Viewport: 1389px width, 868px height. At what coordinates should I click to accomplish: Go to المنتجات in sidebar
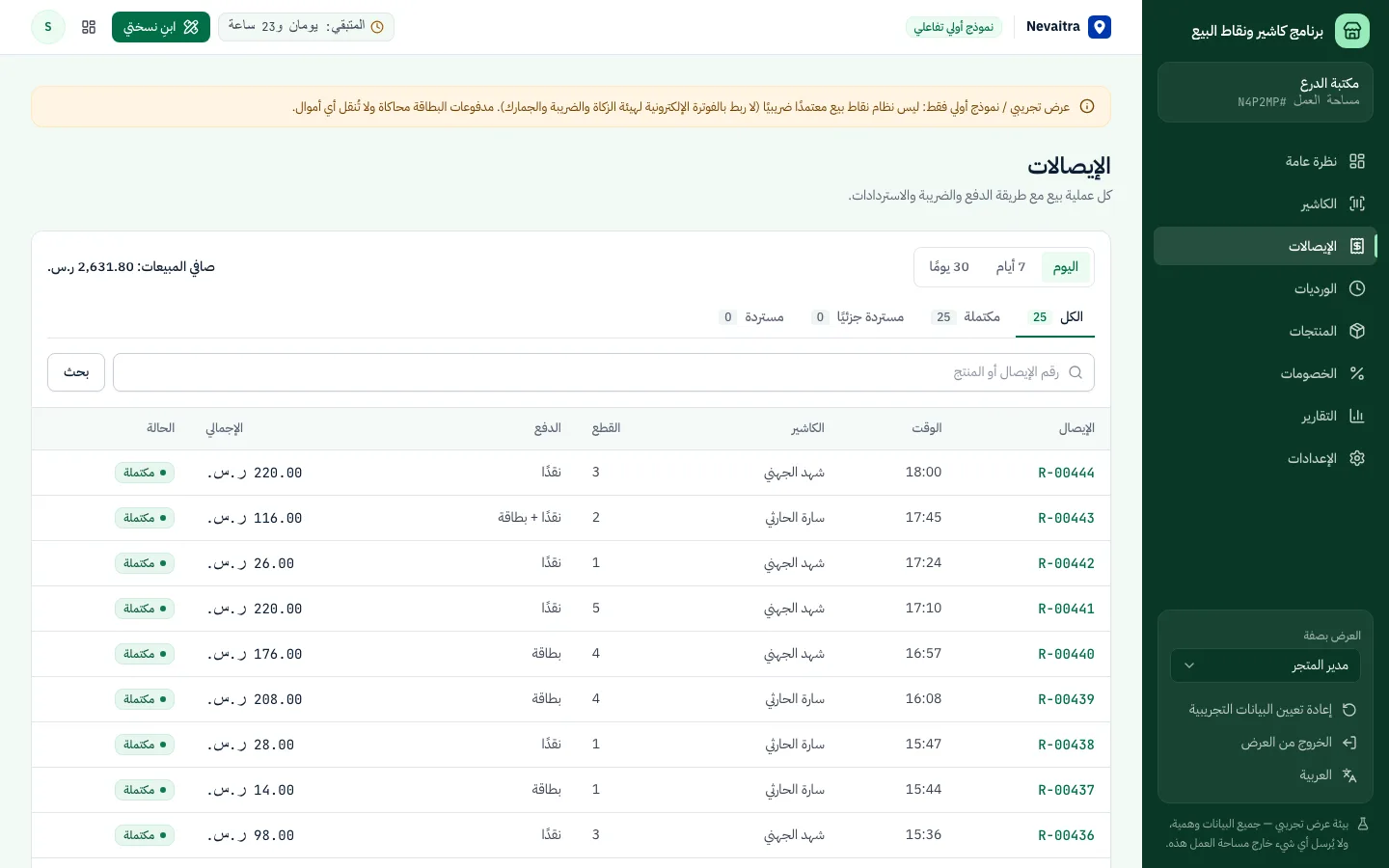coord(1266,331)
